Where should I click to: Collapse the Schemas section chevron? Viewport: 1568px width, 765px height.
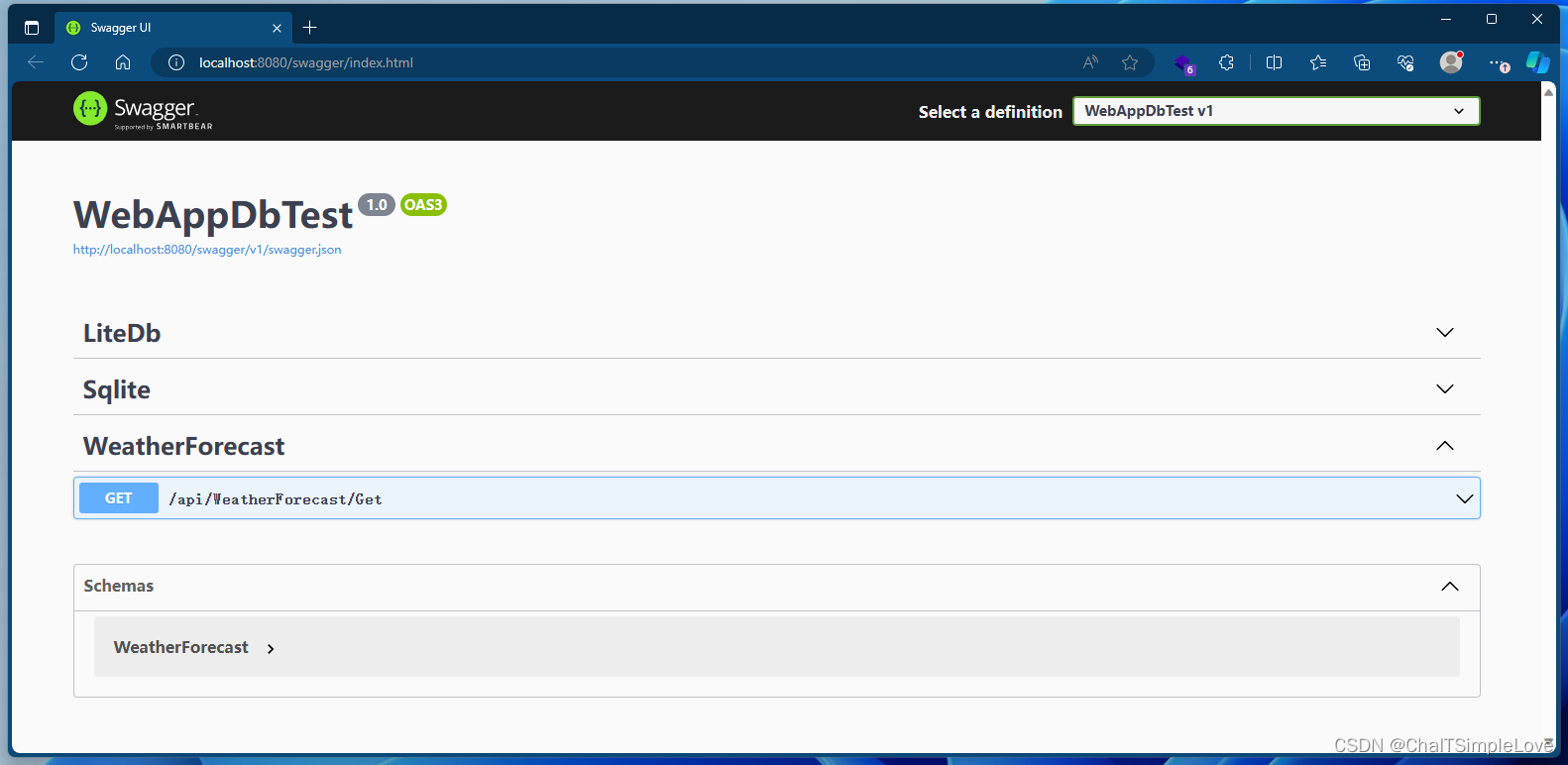point(1450,587)
